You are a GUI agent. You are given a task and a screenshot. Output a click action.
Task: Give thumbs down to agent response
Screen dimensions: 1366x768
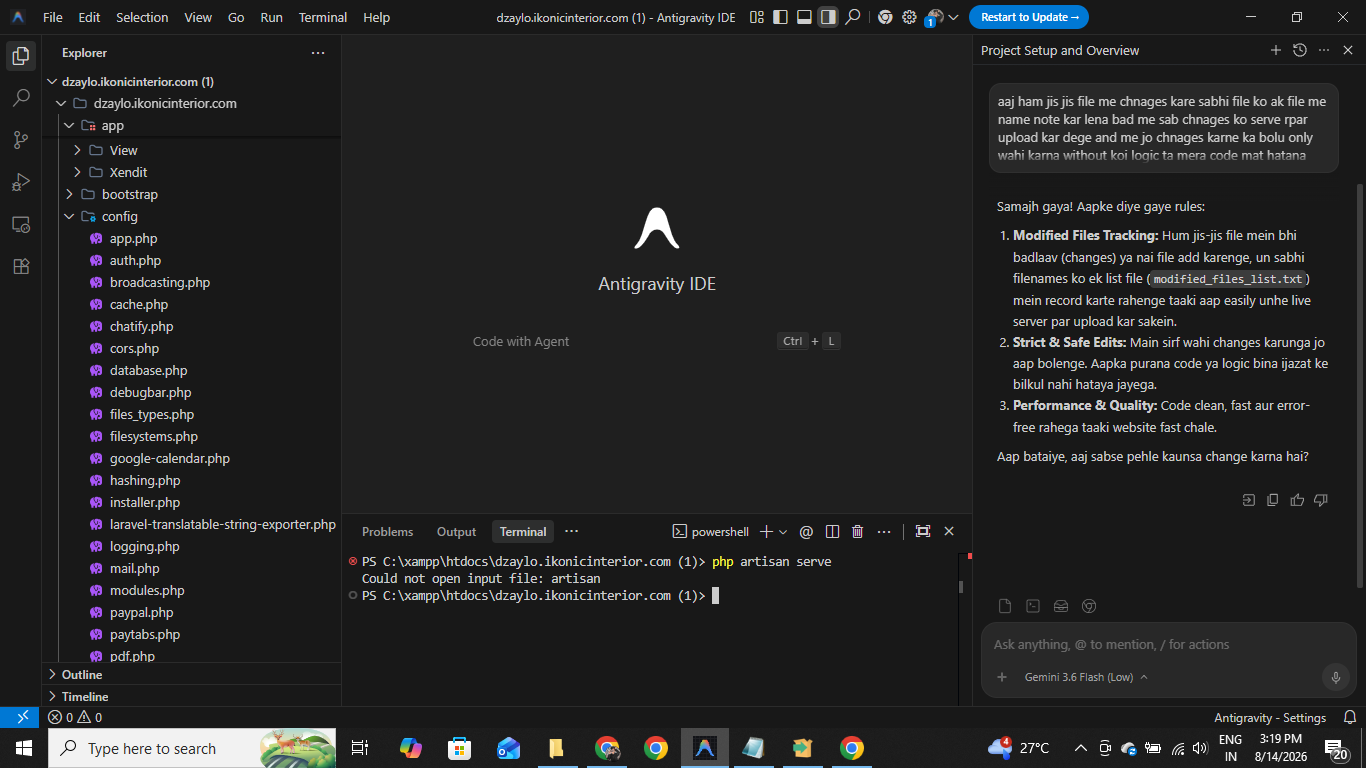1321,500
